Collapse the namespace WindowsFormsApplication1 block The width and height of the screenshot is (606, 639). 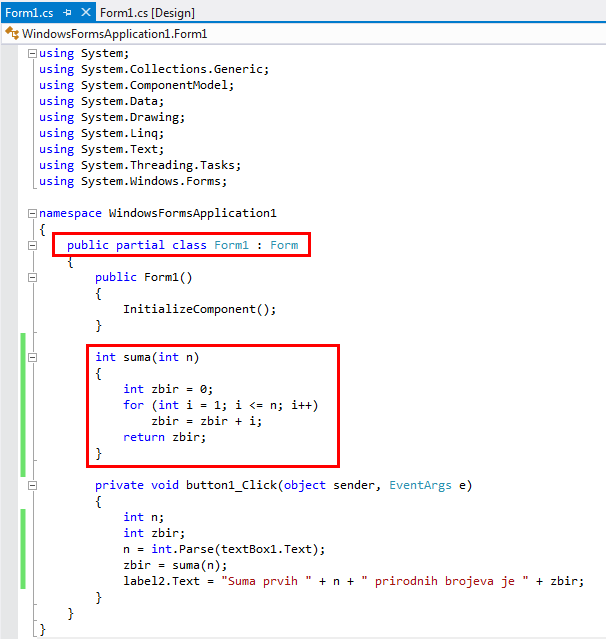[33, 213]
